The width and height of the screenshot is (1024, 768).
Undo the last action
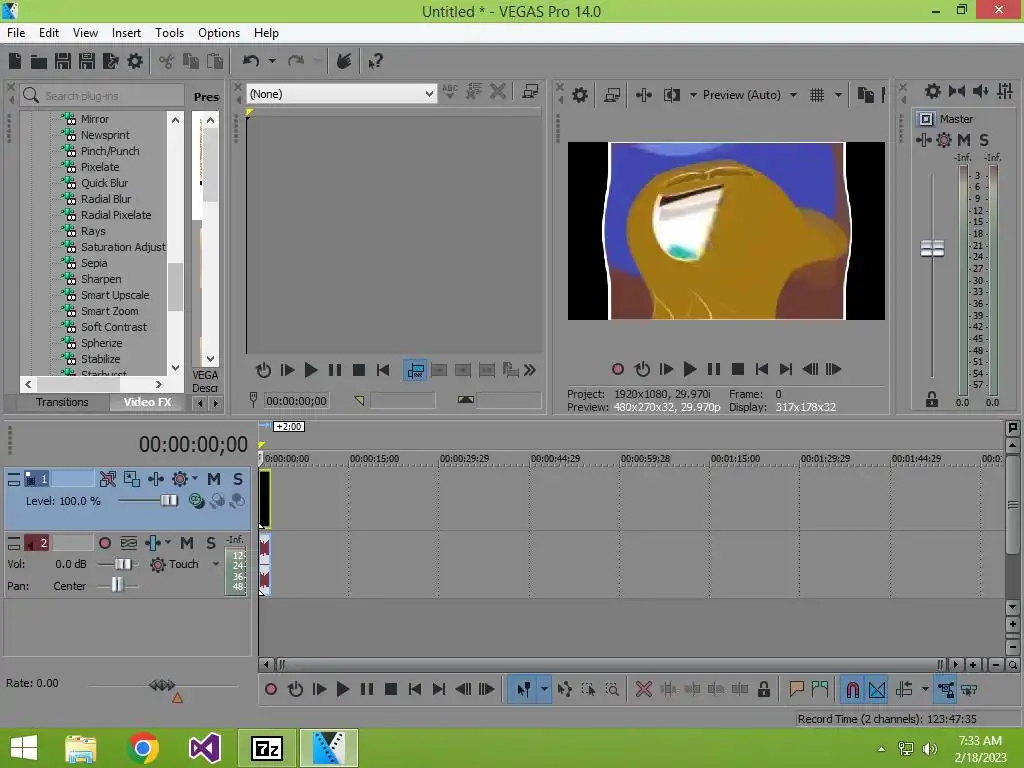251,61
